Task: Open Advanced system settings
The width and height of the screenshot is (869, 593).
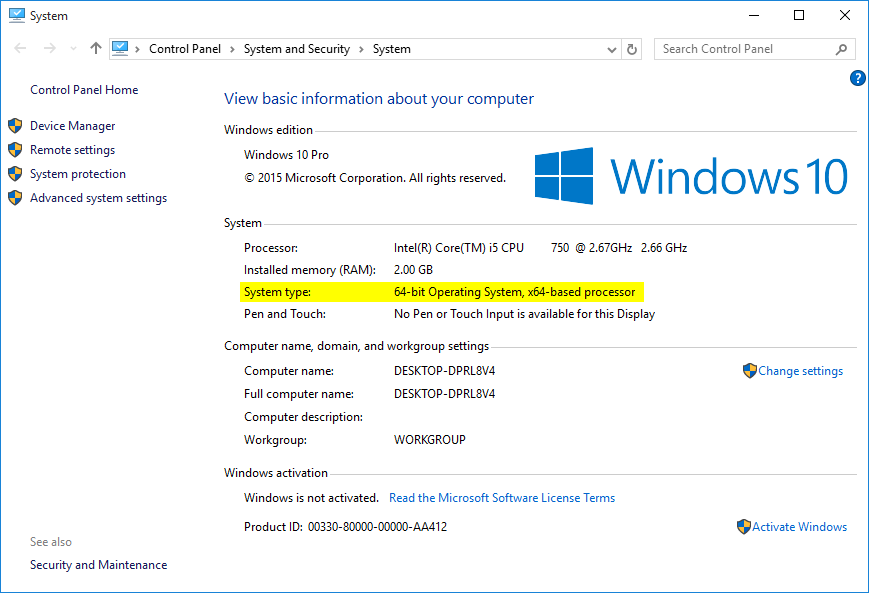Action: pos(99,198)
